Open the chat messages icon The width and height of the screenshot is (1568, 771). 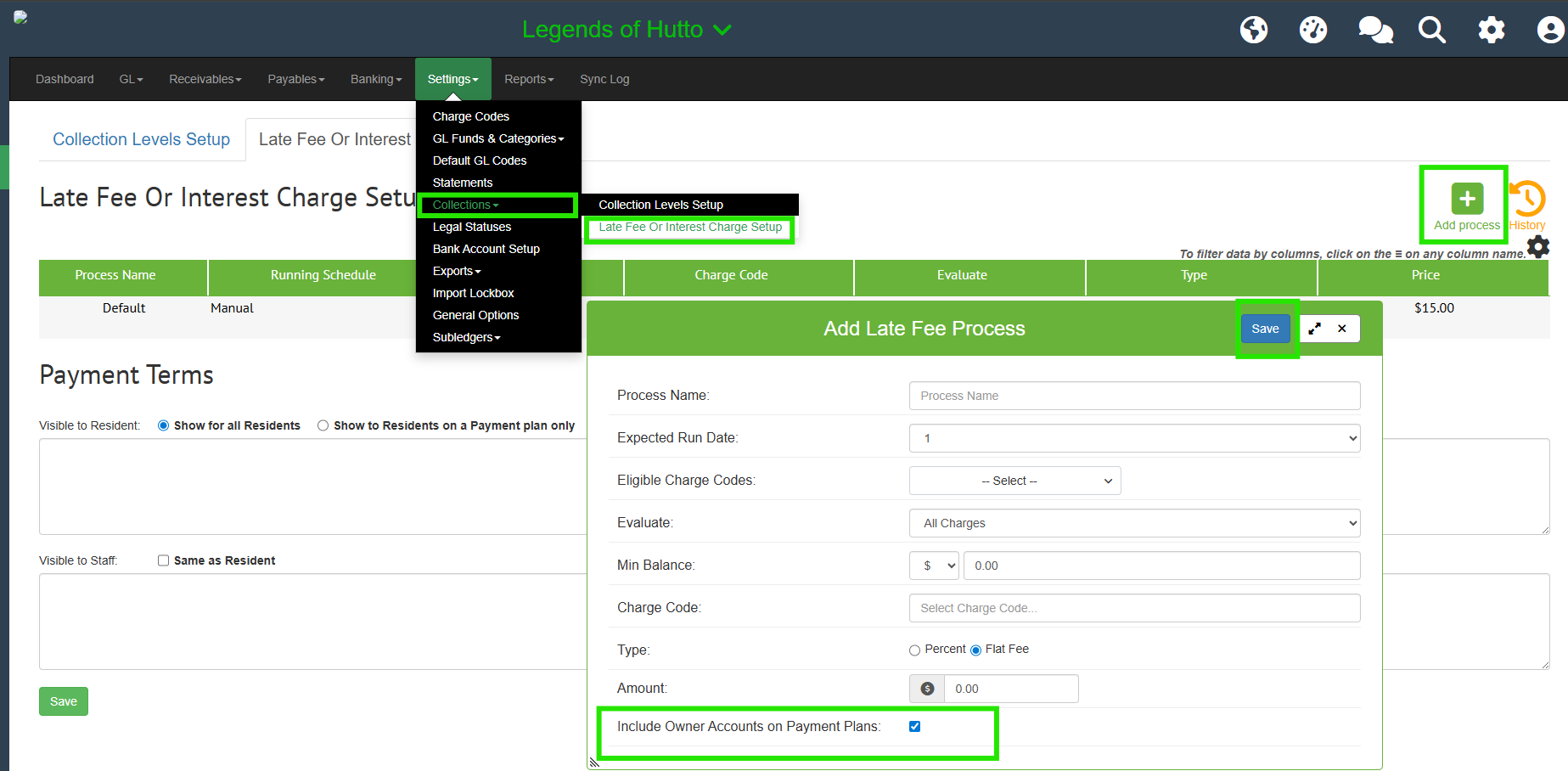tap(1374, 30)
